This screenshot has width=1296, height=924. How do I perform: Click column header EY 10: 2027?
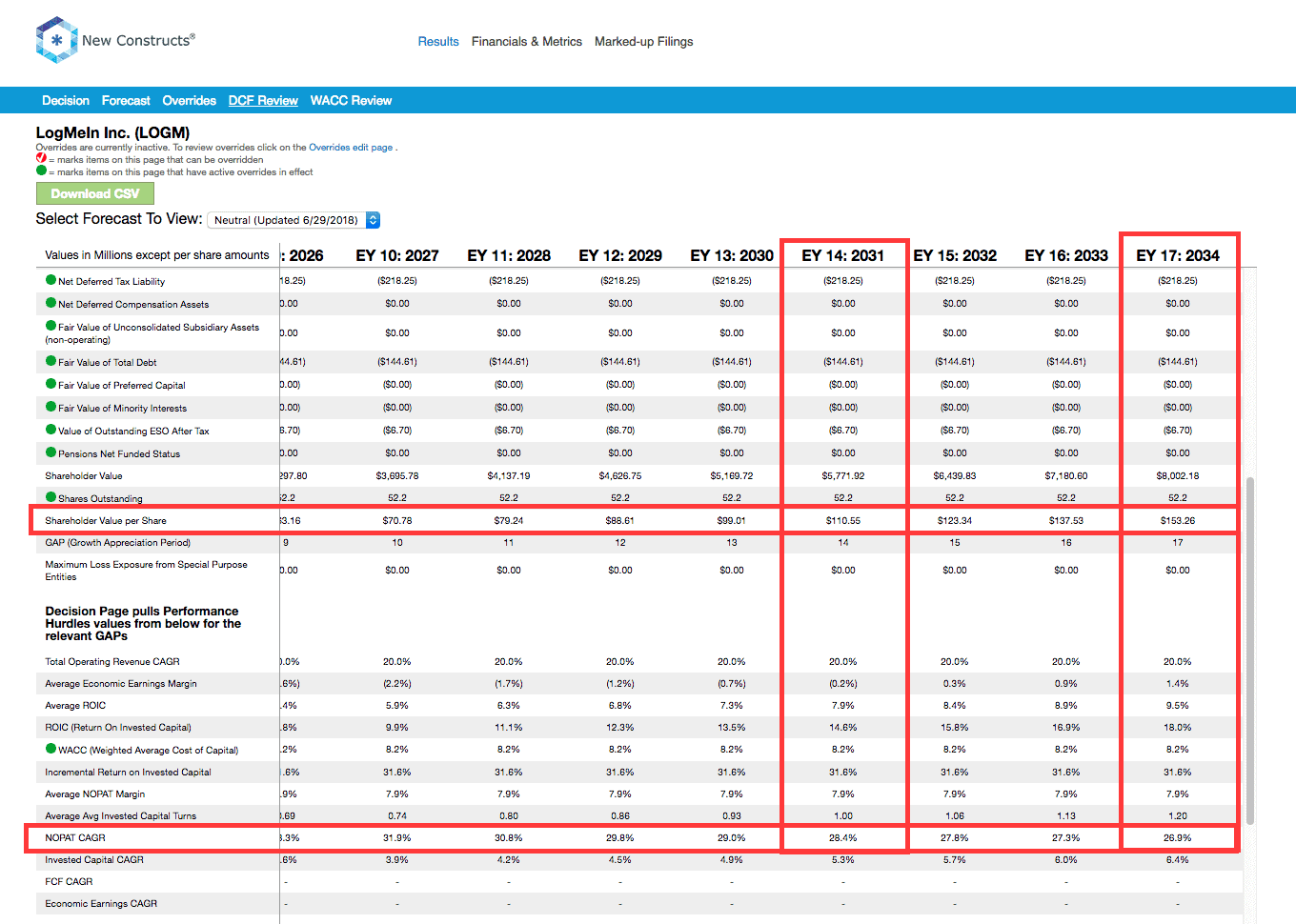[x=397, y=255]
